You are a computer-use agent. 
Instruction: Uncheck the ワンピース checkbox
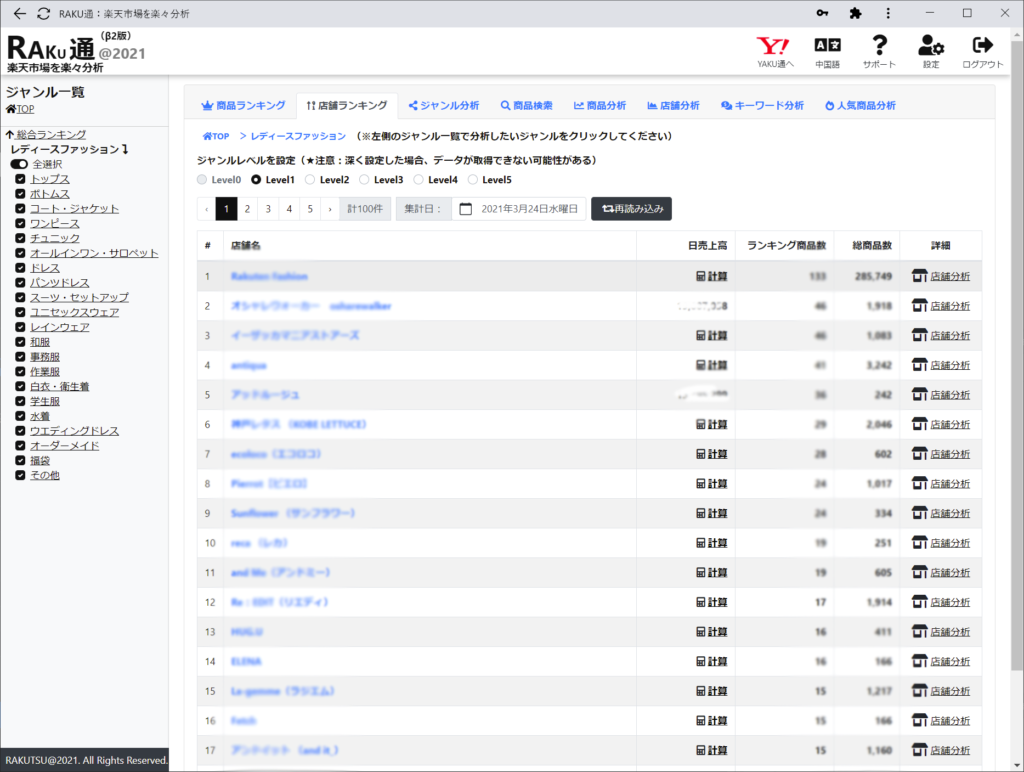(20, 223)
